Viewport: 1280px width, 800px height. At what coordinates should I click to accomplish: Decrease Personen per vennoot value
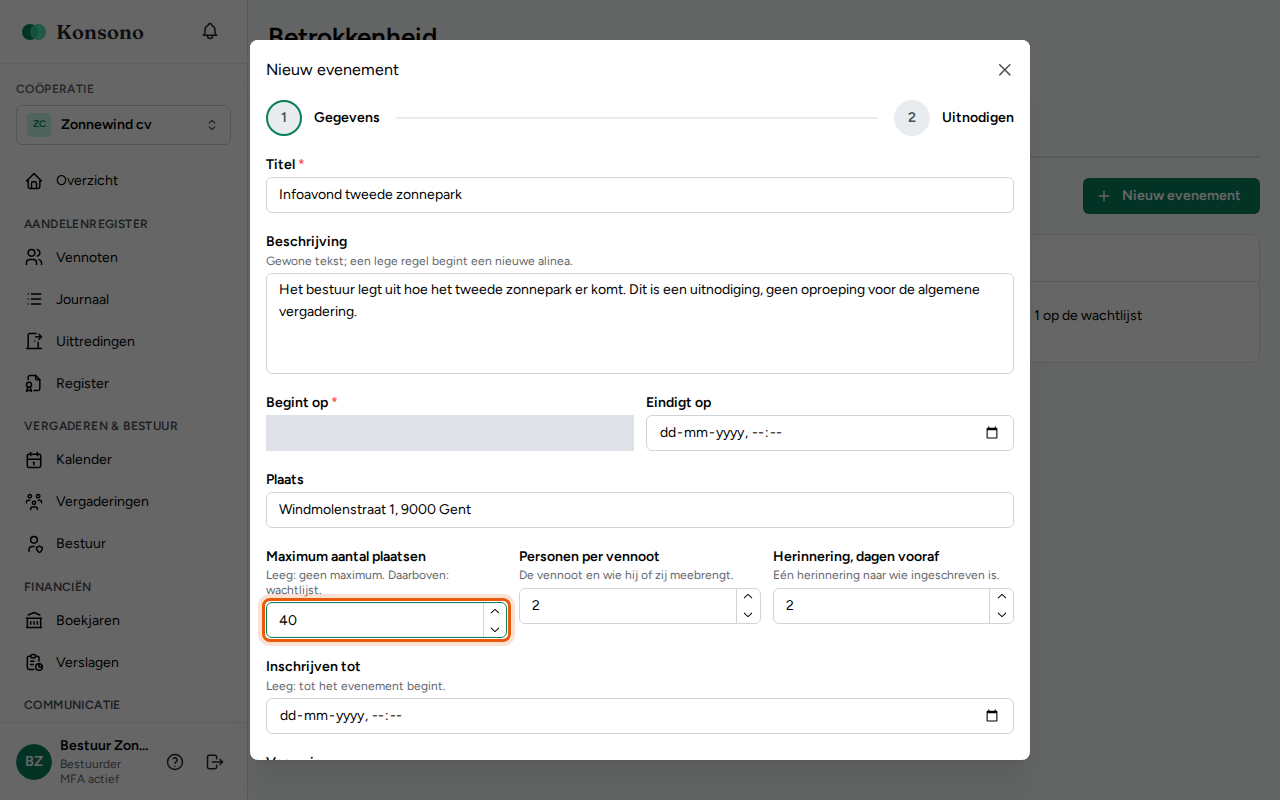[748, 615]
